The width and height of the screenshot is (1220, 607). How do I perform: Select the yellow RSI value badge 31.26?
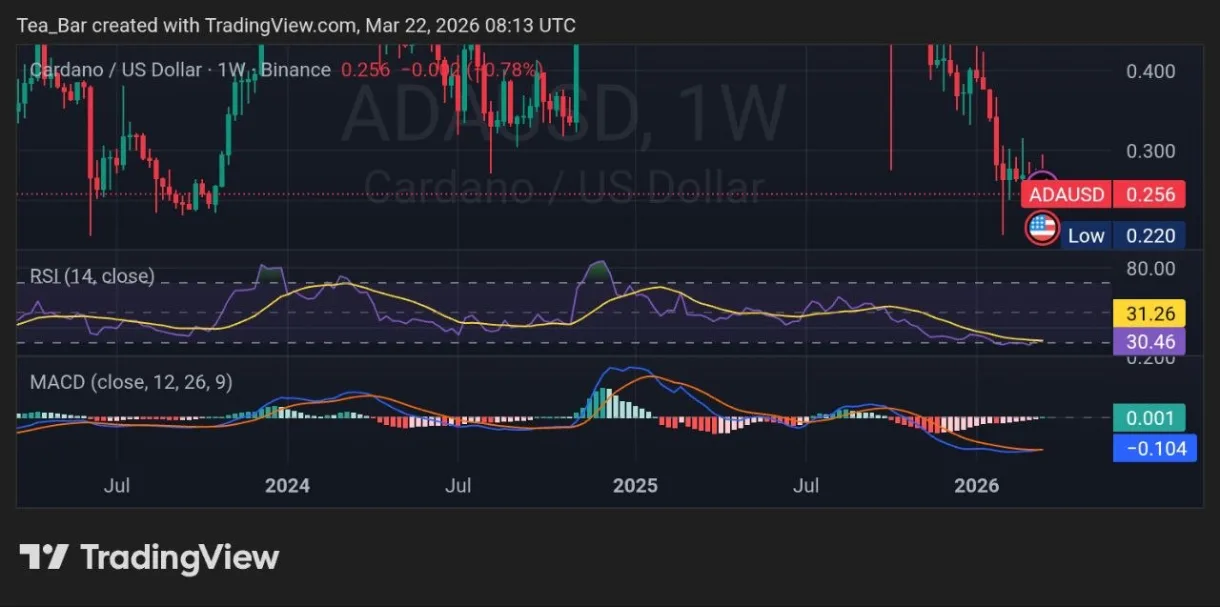(x=1150, y=313)
